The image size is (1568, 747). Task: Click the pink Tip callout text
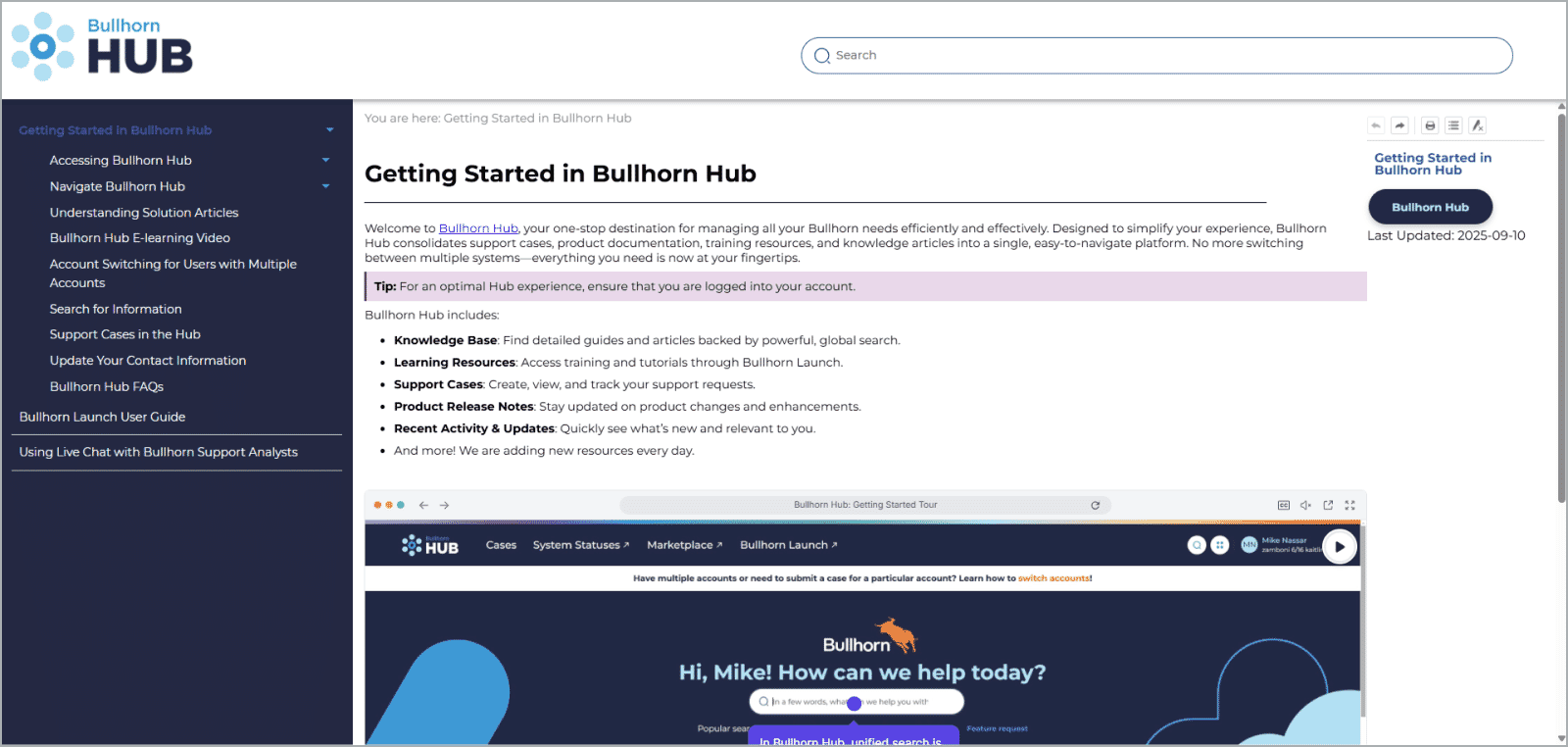pos(614,286)
